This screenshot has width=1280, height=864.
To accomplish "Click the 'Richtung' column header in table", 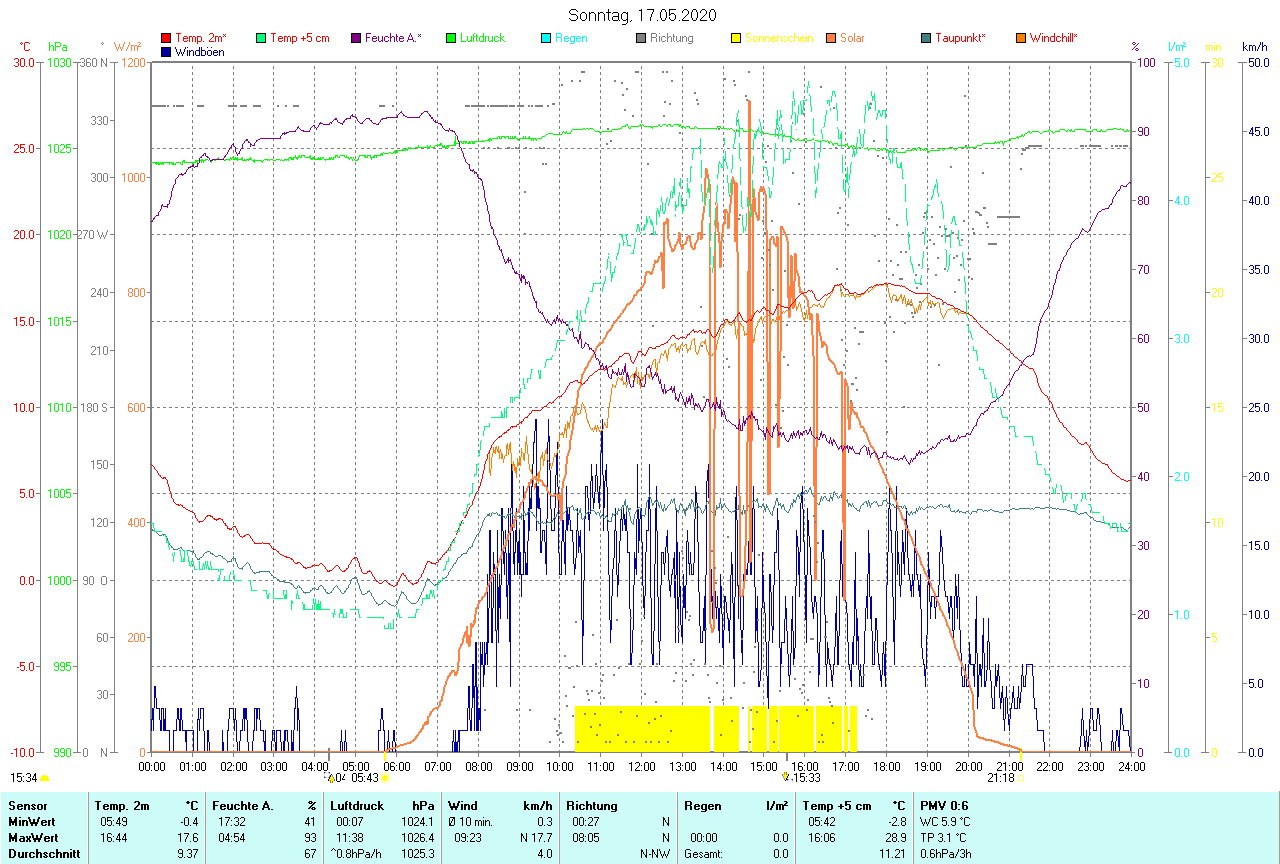I will [x=592, y=806].
